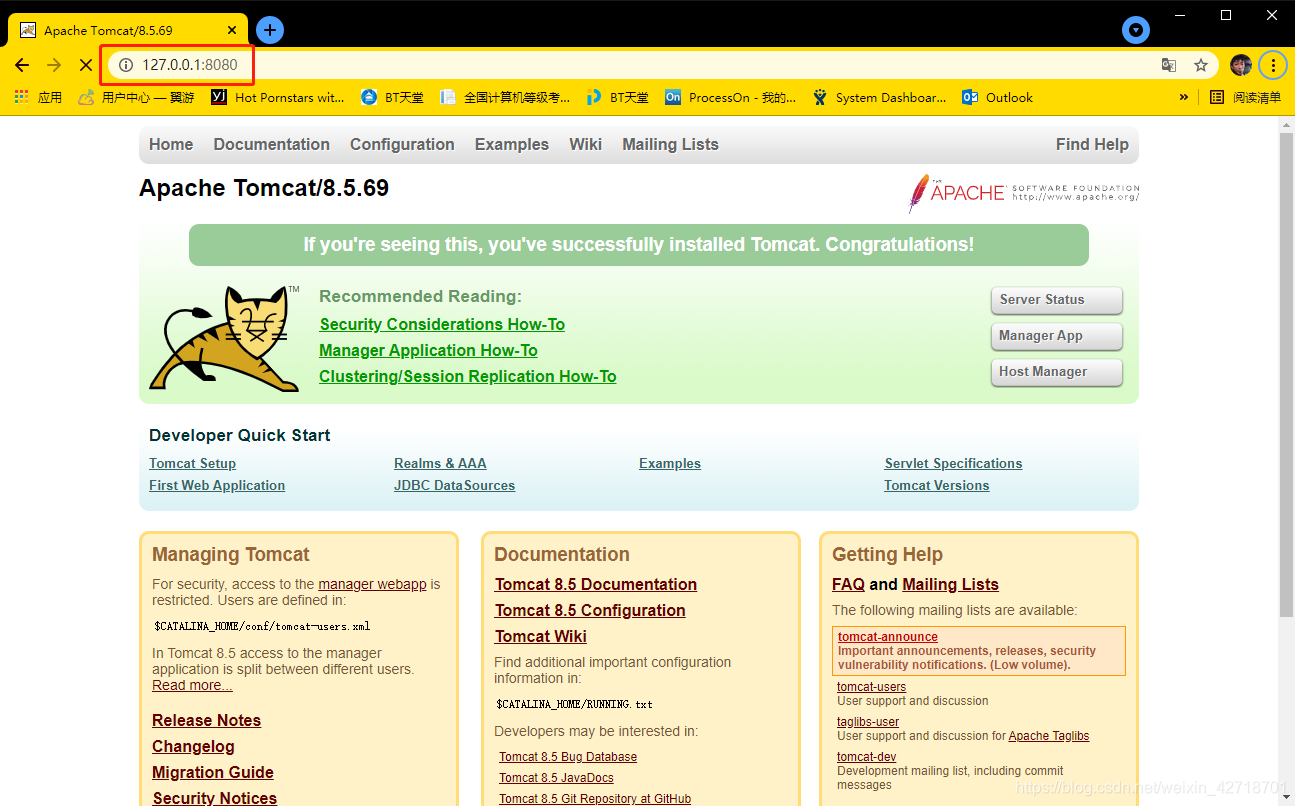The width and height of the screenshot is (1295, 806).
Task: Bookmark this page with the star icon
Action: point(1201,65)
